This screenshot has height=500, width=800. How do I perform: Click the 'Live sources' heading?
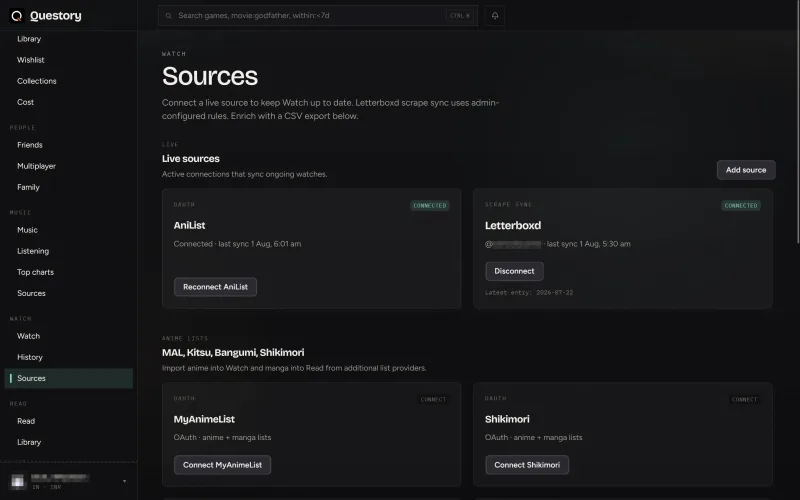click(191, 159)
